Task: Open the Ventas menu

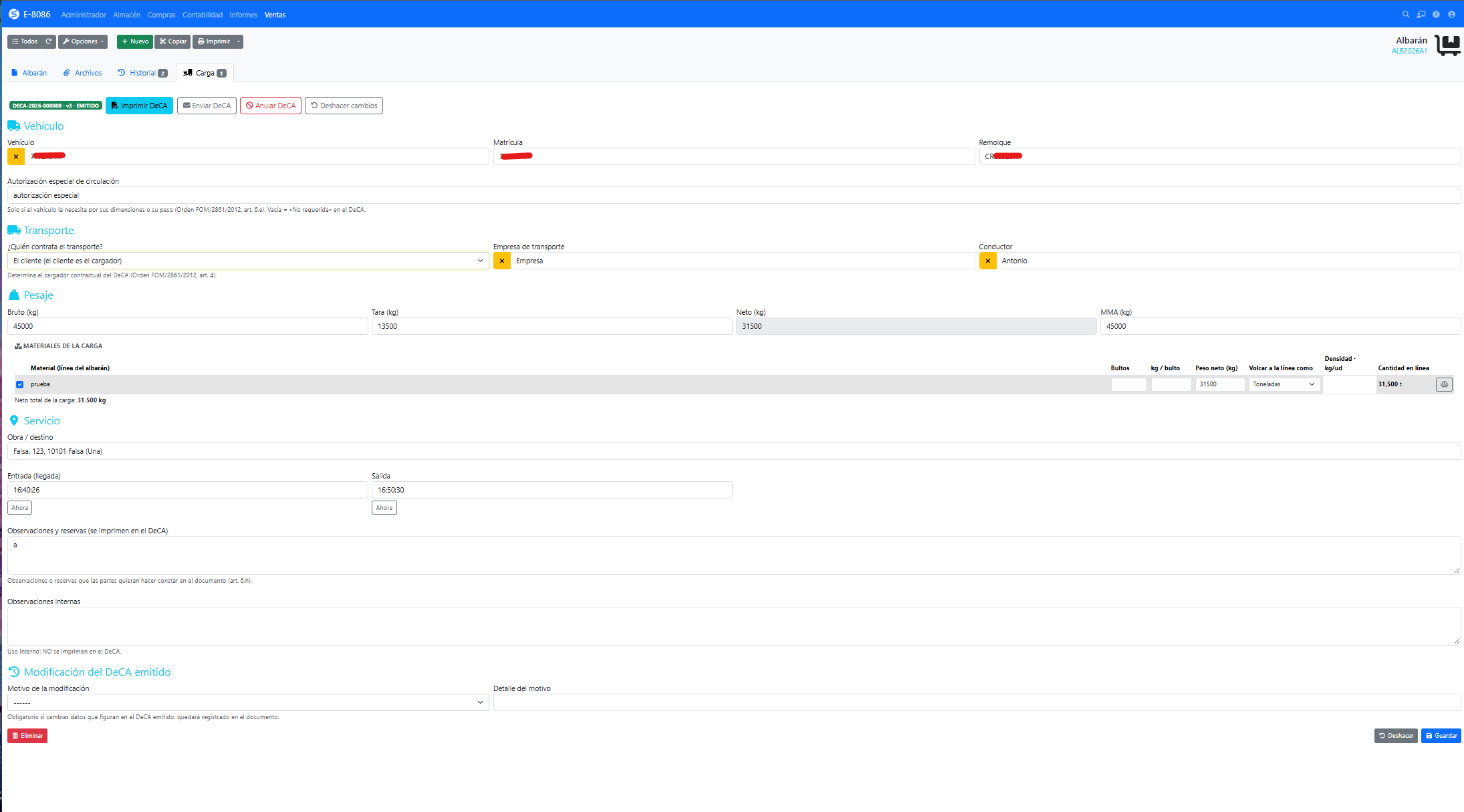Action: click(x=275, y=15)
